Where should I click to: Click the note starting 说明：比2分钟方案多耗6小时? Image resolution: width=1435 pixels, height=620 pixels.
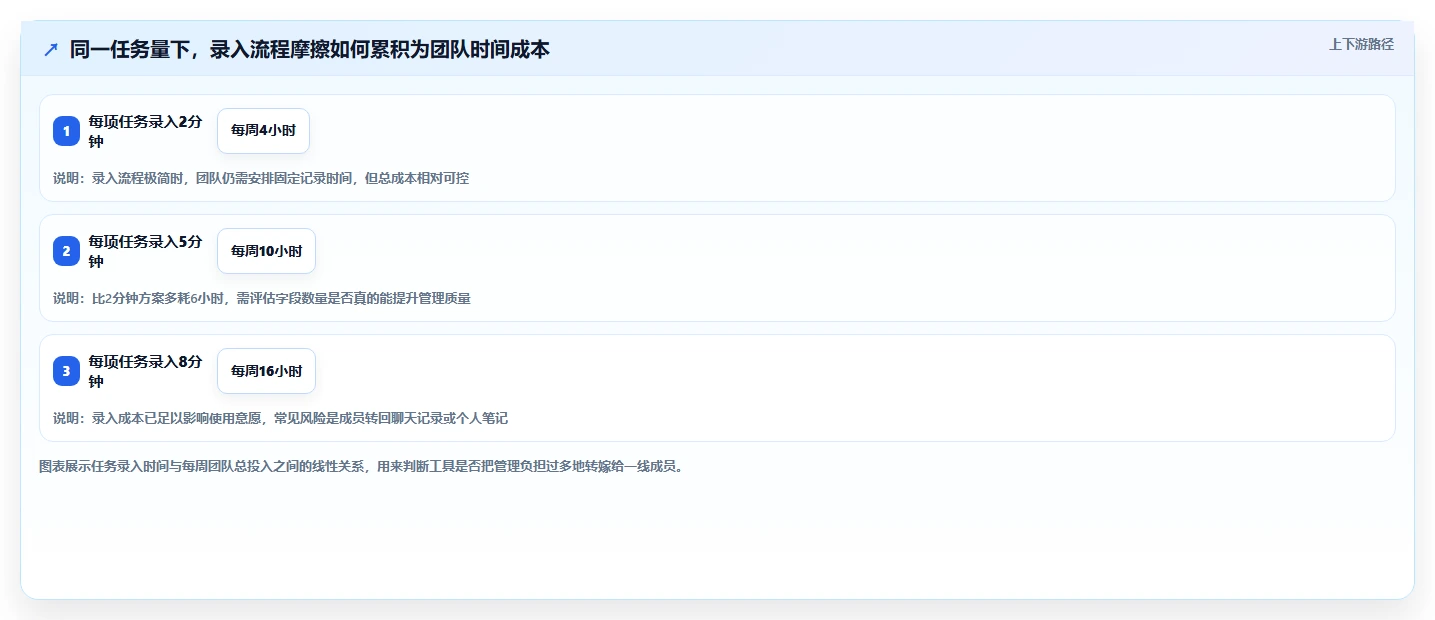click(x=262, y=298)
